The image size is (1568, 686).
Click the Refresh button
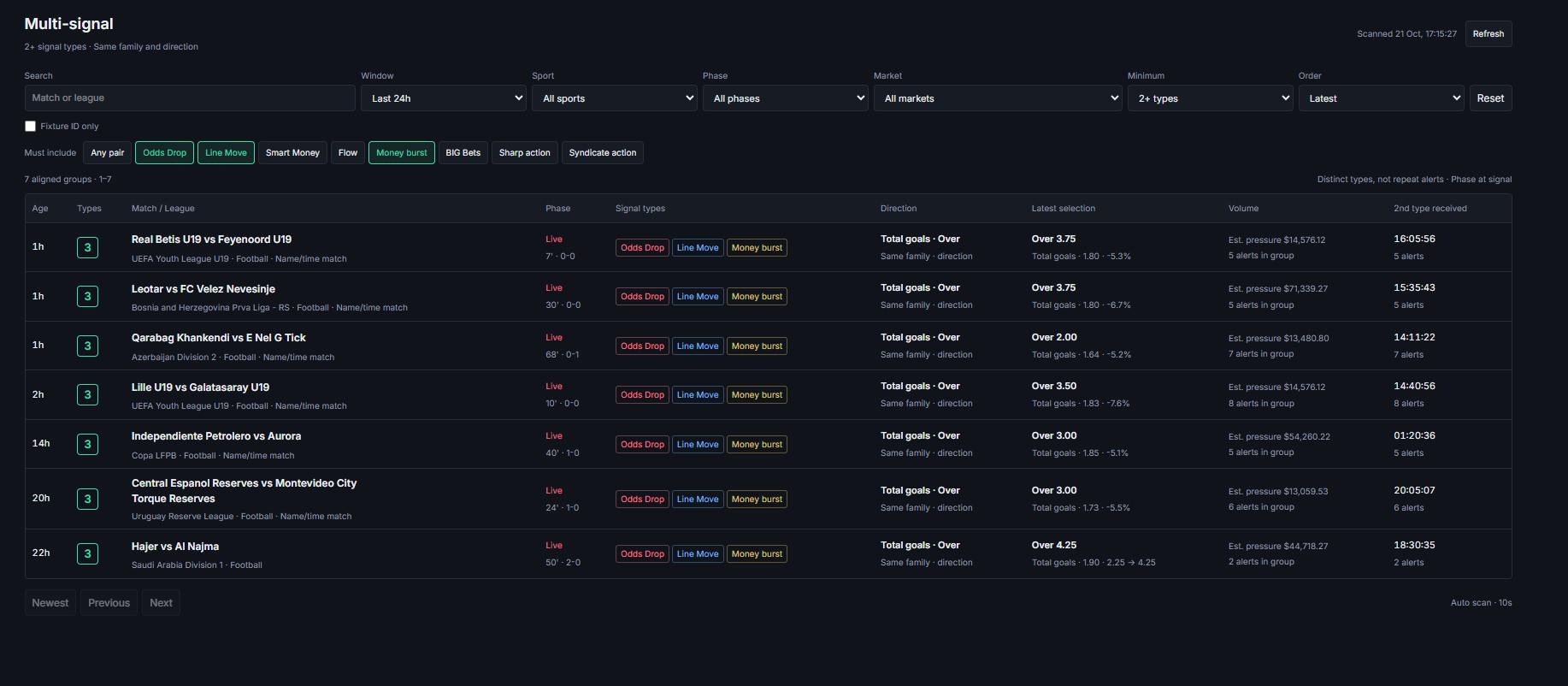[x=1488, y=34]
